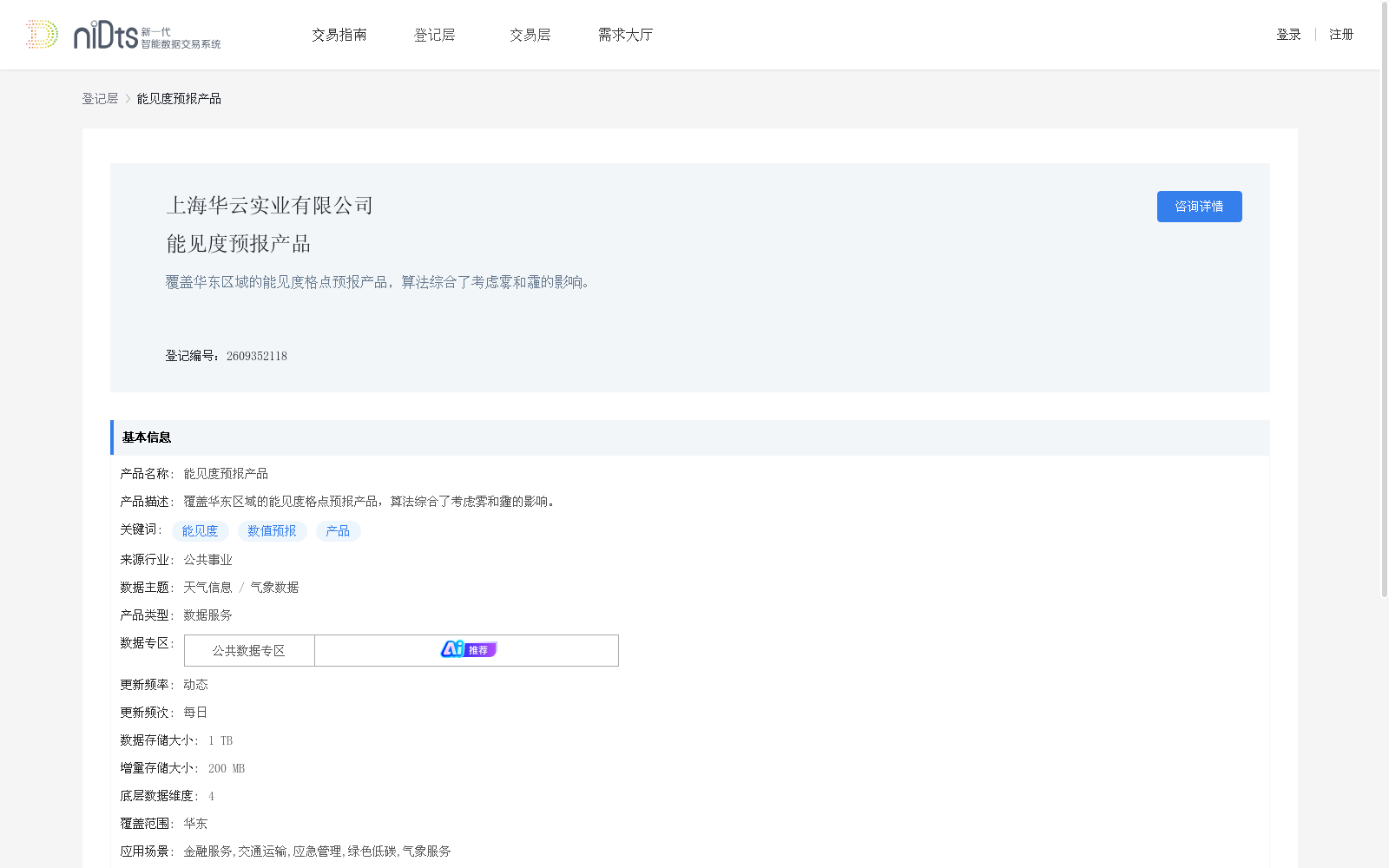Image resolution: width=1389 pixels, height=868 pixels.
Task: Click the 数据服务 product type value
Action: click(x=207, y=615)
